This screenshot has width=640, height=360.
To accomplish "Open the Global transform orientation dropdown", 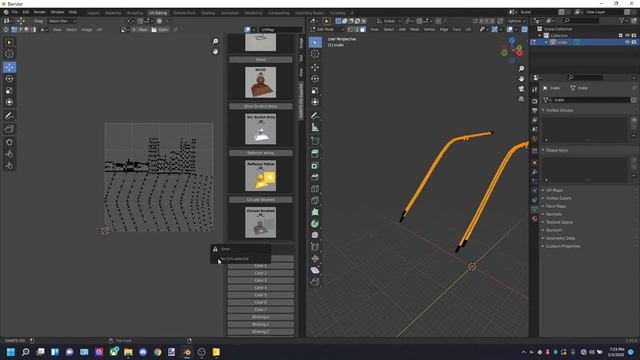I will (389, 21).
